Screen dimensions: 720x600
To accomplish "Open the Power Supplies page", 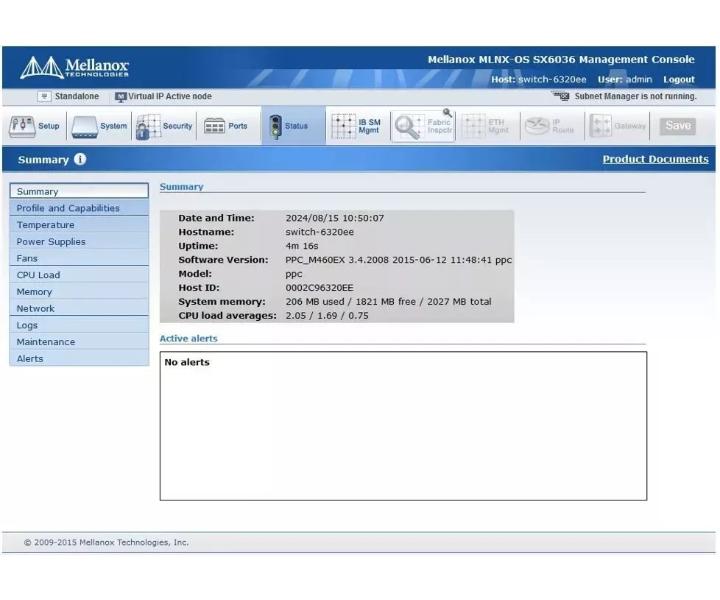I will [x=79, y=241].
